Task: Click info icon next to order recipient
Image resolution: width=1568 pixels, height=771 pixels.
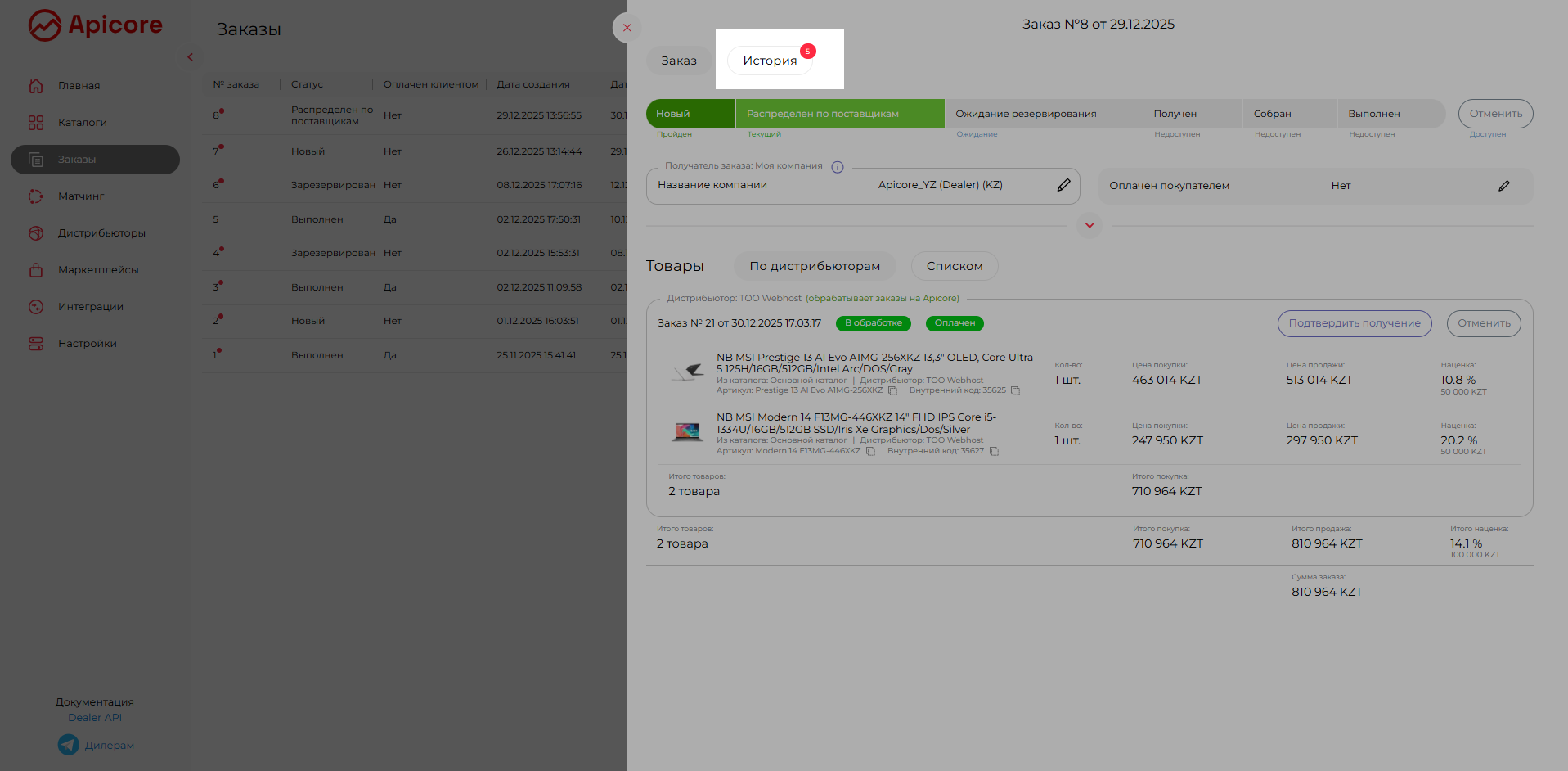Action: click(x=837, y=167)
